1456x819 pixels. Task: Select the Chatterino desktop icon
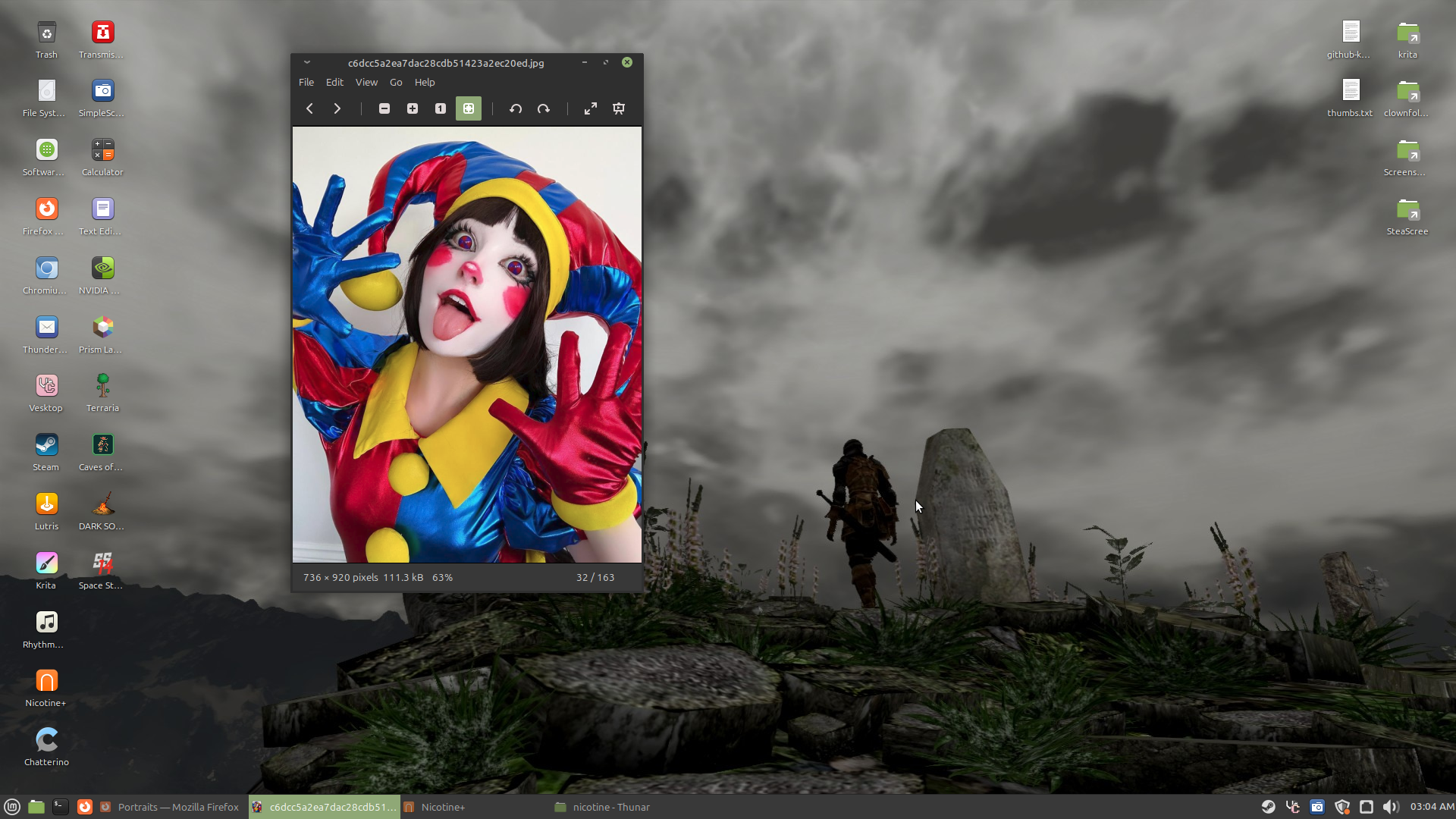click(46, 748)
